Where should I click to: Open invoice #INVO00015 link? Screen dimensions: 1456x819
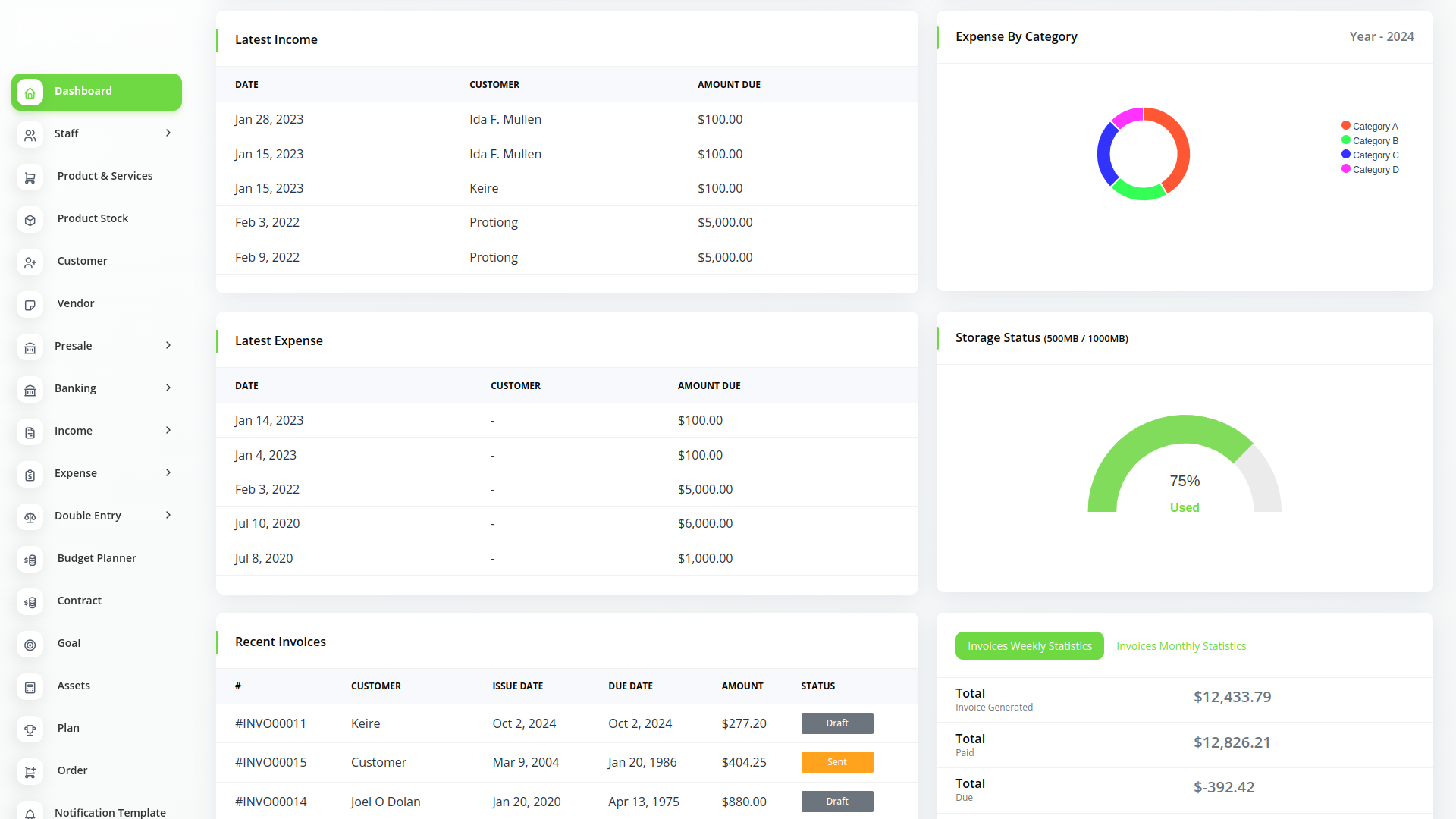pos(271,762)
